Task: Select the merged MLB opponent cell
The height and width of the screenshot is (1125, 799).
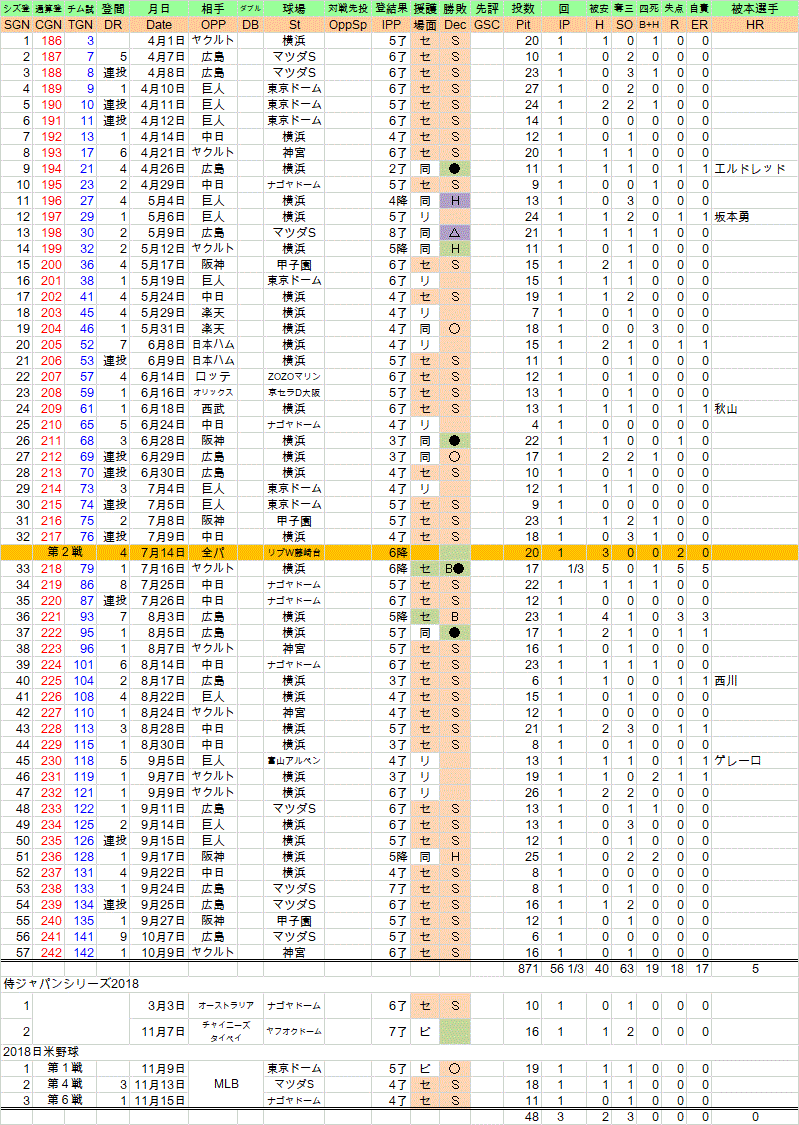Action: click(x=227, y=1084)
